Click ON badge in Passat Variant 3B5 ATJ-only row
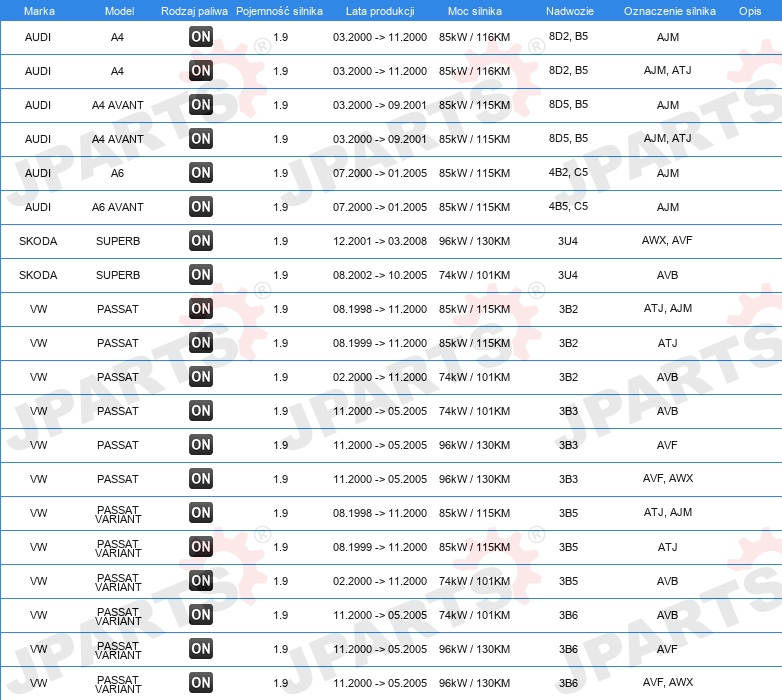The image size is (782, 700). click(x=201, y=546)
